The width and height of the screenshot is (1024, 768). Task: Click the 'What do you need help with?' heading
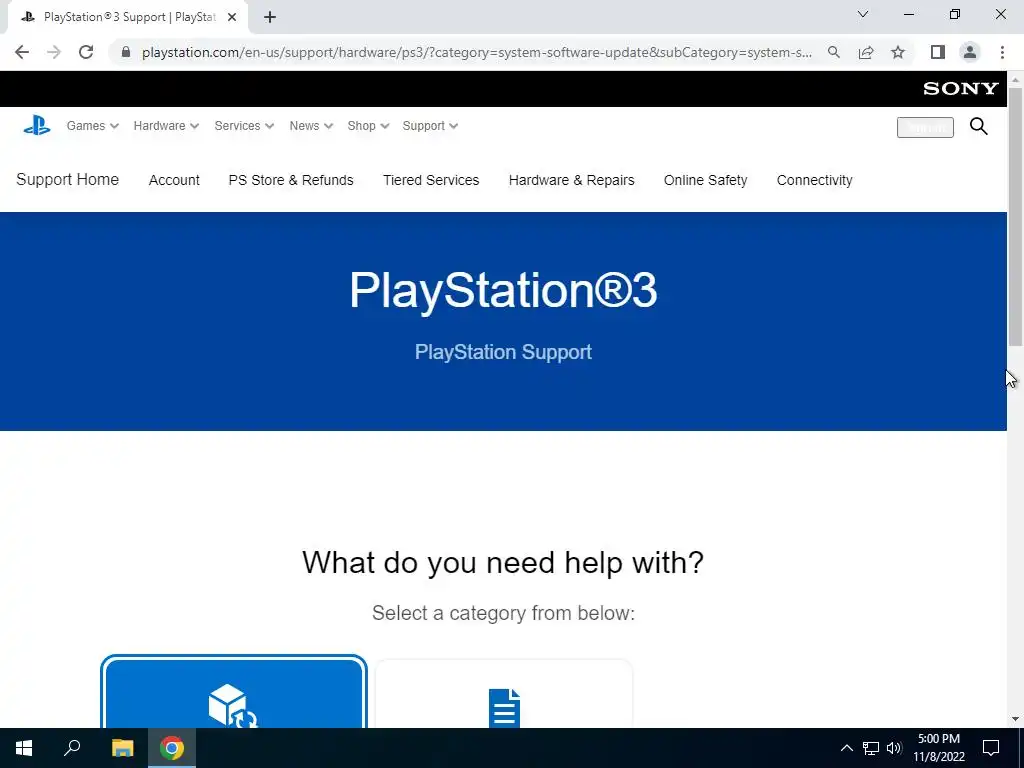pyautogui.click(x=503, y=562)
